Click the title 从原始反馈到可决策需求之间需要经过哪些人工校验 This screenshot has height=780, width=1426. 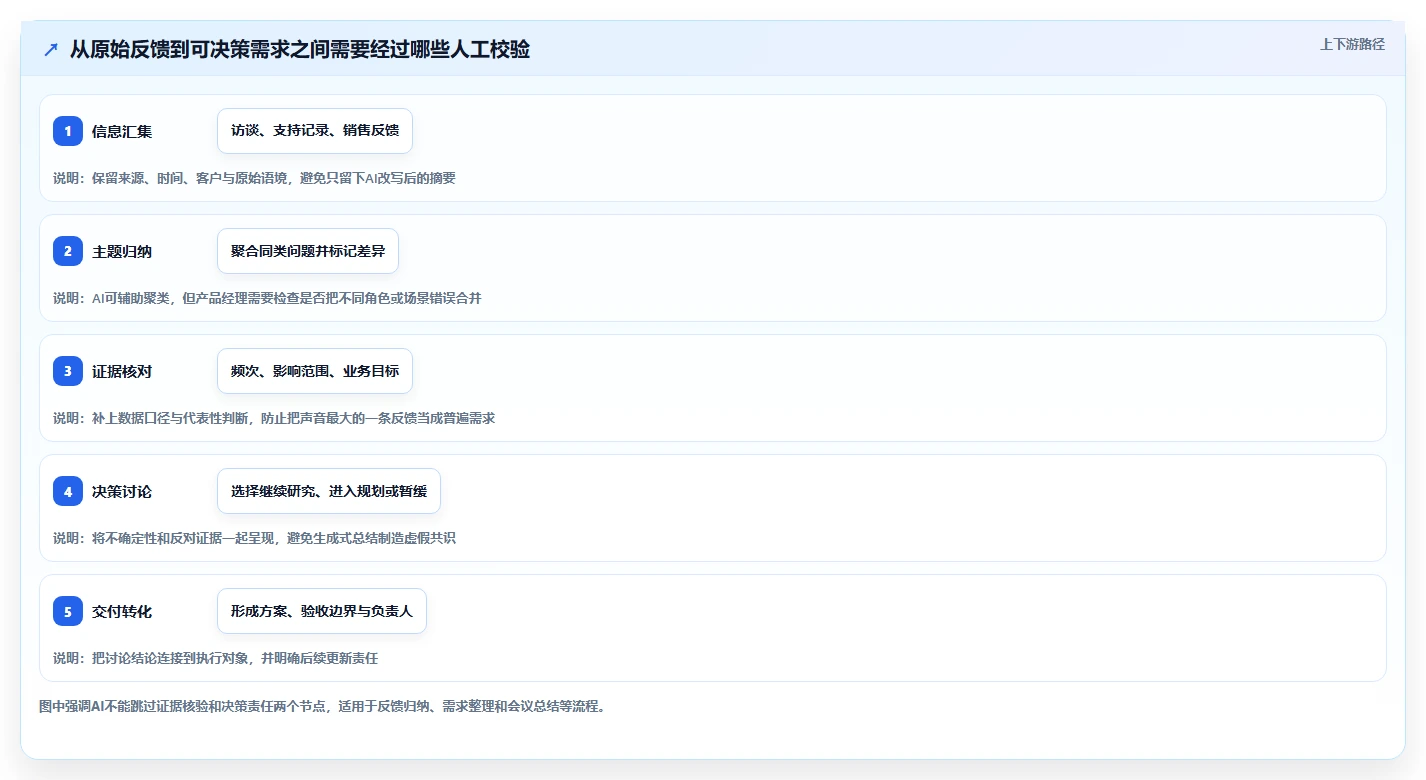(300, 49)
